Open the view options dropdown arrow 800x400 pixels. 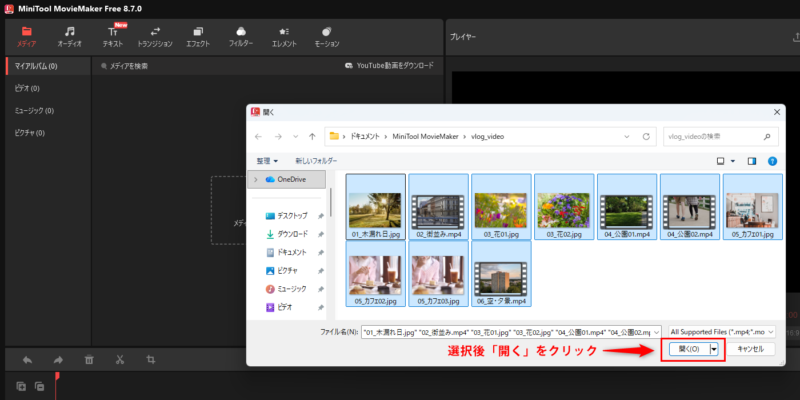click(733, 161)
